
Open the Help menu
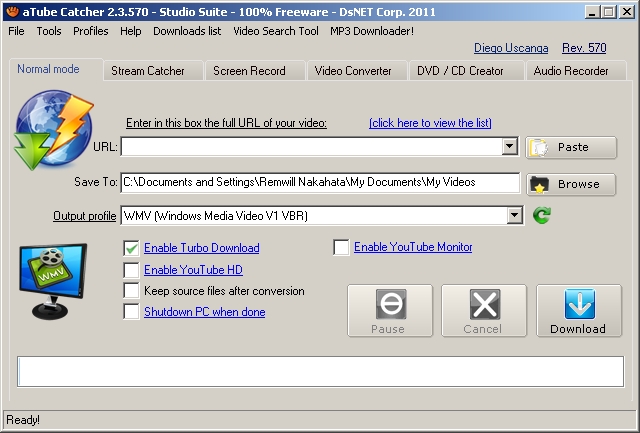[131, 31]
